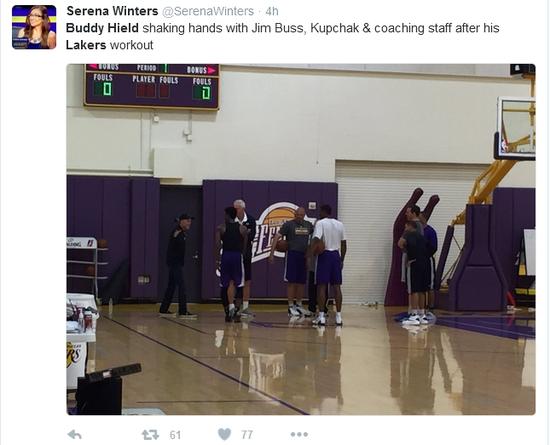
Task: Open Serena Winters profile avatar
Action: [x=34, y=27]
